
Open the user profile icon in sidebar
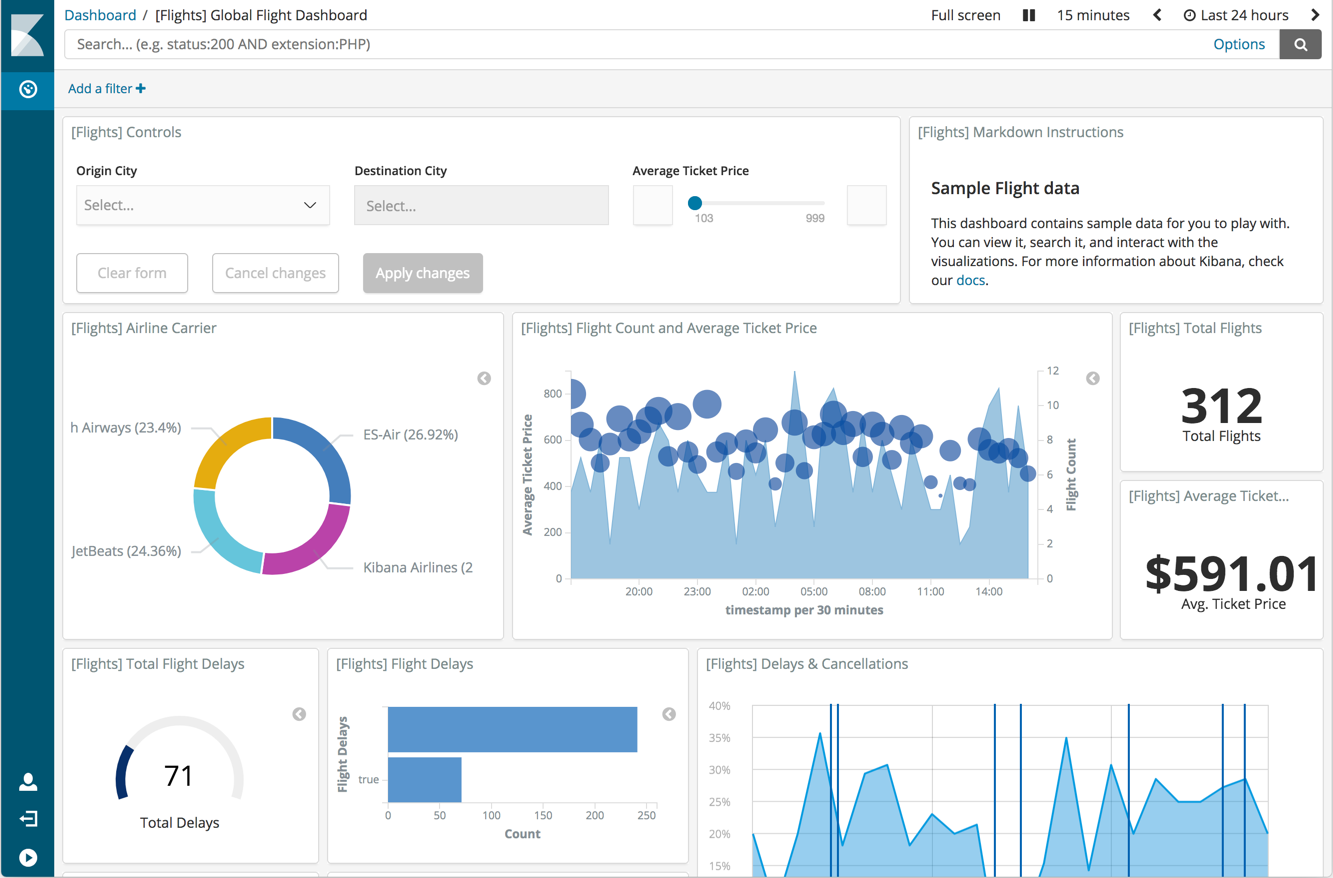click(x=28, y=782)
